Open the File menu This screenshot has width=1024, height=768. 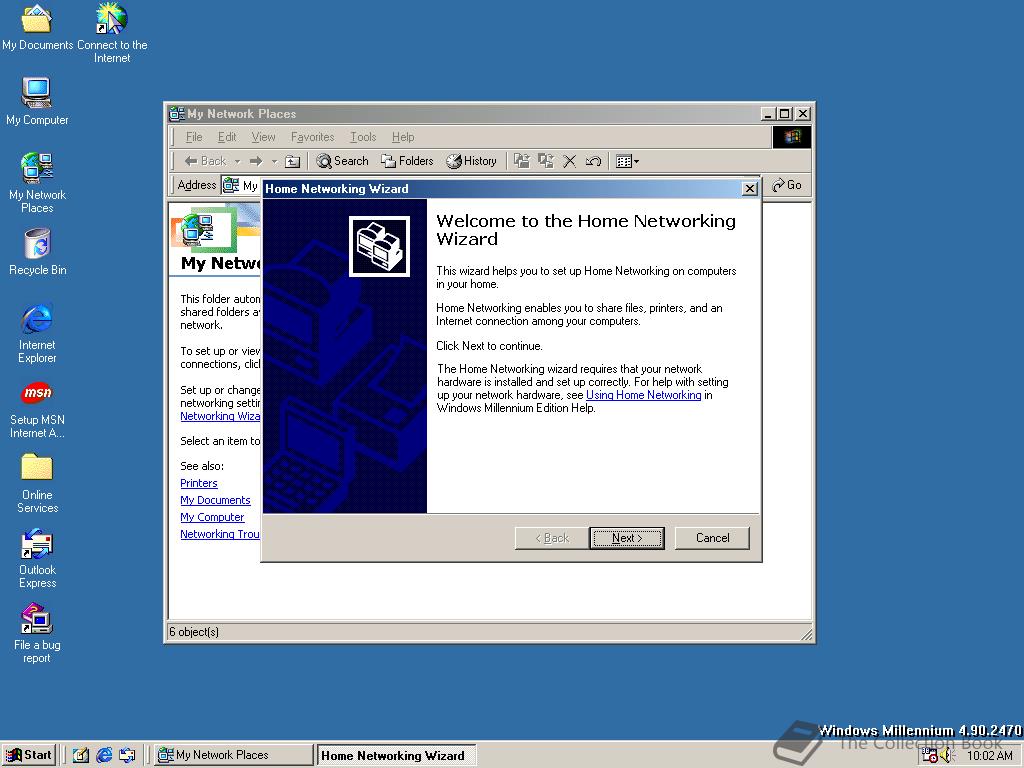point(194,137)
